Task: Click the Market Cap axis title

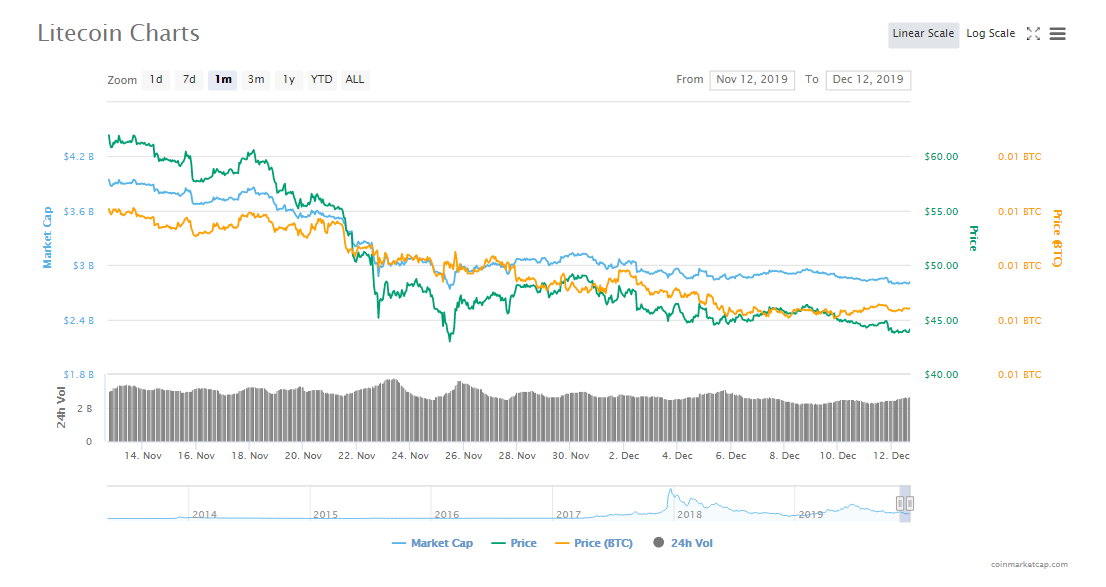Action: click(x=47, y=238)
